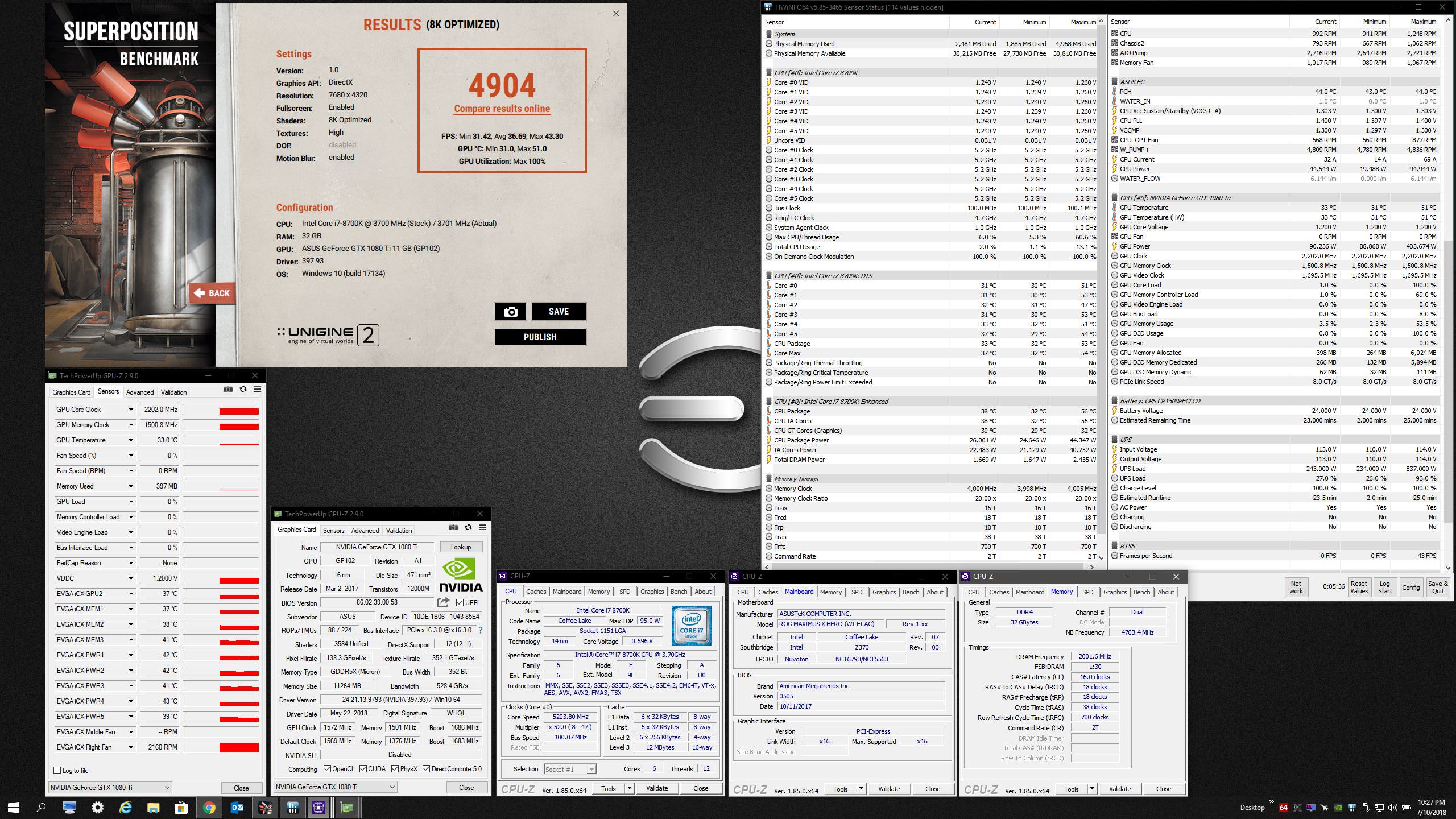
Task: Toggle the CUDA checkbox
Action: tap(362, 768)
